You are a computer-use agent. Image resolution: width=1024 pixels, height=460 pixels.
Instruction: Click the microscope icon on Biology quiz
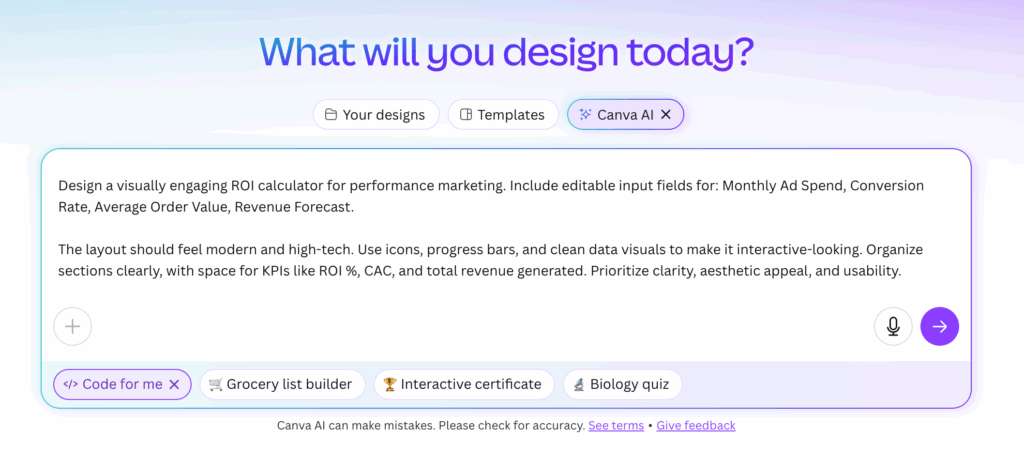[579, 384]
